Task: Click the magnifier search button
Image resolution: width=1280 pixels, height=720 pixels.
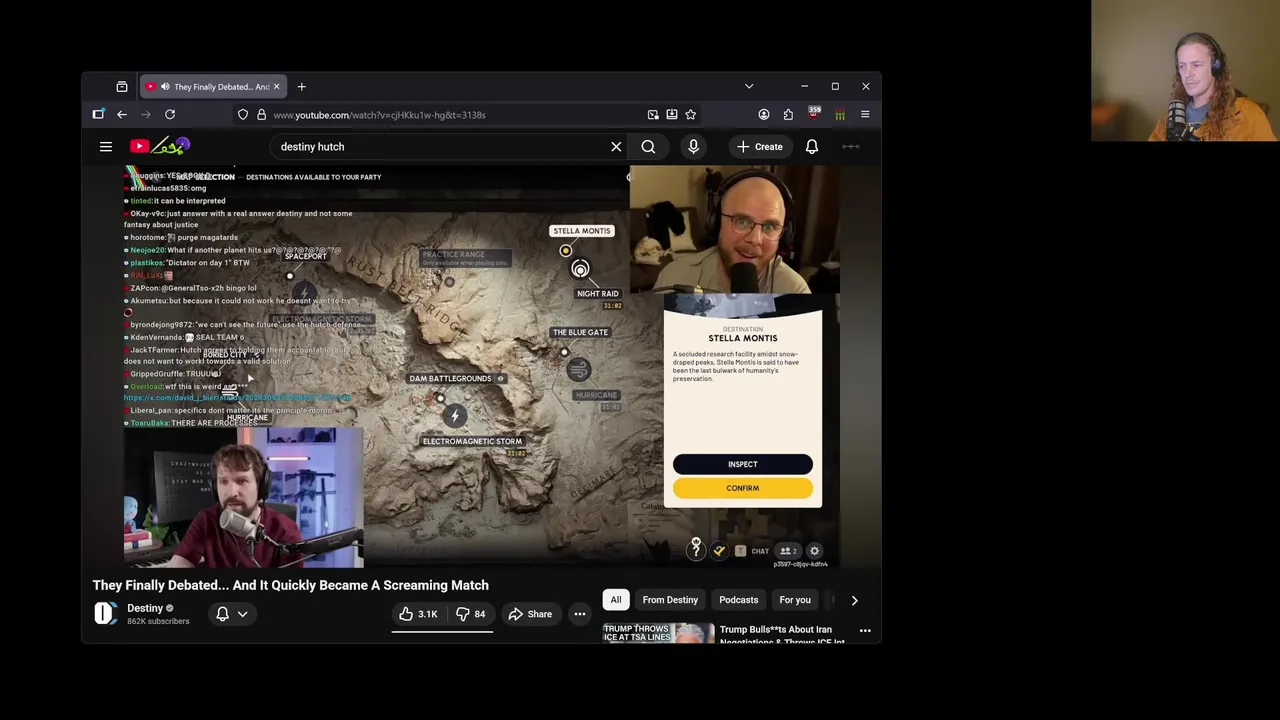Action: point(648,147)
